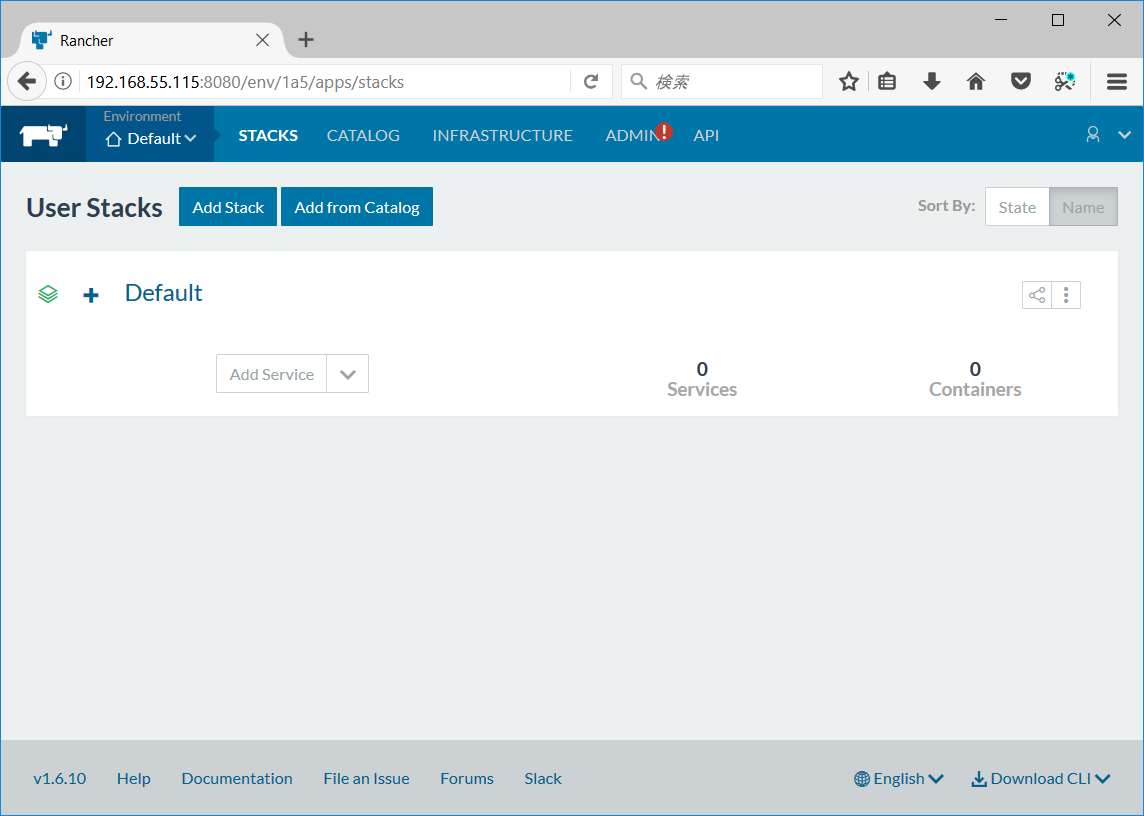Viewport: 1144px width, 816px height.
Task: Open a new browser tab
Action: pyautogui.click(x=306, y=40)
